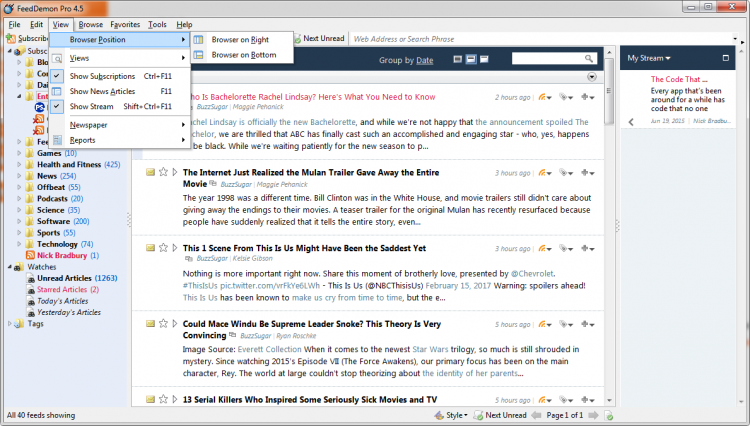This screenshot has height=426, width=750.
Task: Select the Health and Fitness folder
Action: point(69,164)
